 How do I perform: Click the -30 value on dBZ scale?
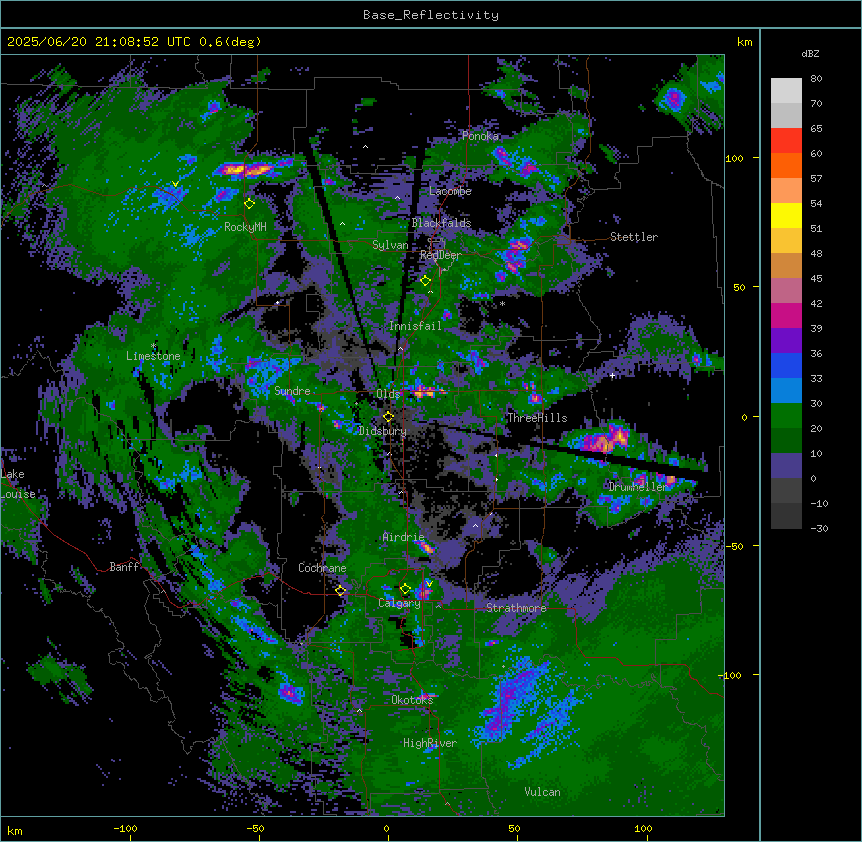[x=819, y=528]
